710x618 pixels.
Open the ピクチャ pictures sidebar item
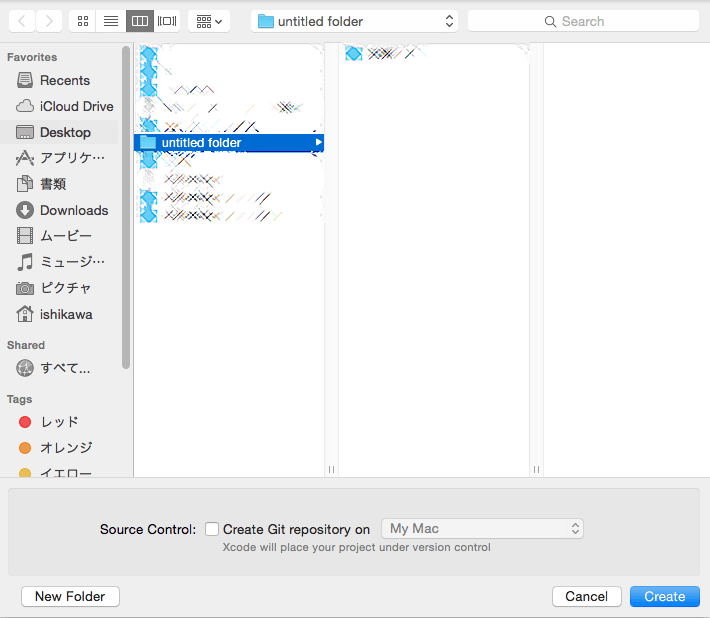59,288
